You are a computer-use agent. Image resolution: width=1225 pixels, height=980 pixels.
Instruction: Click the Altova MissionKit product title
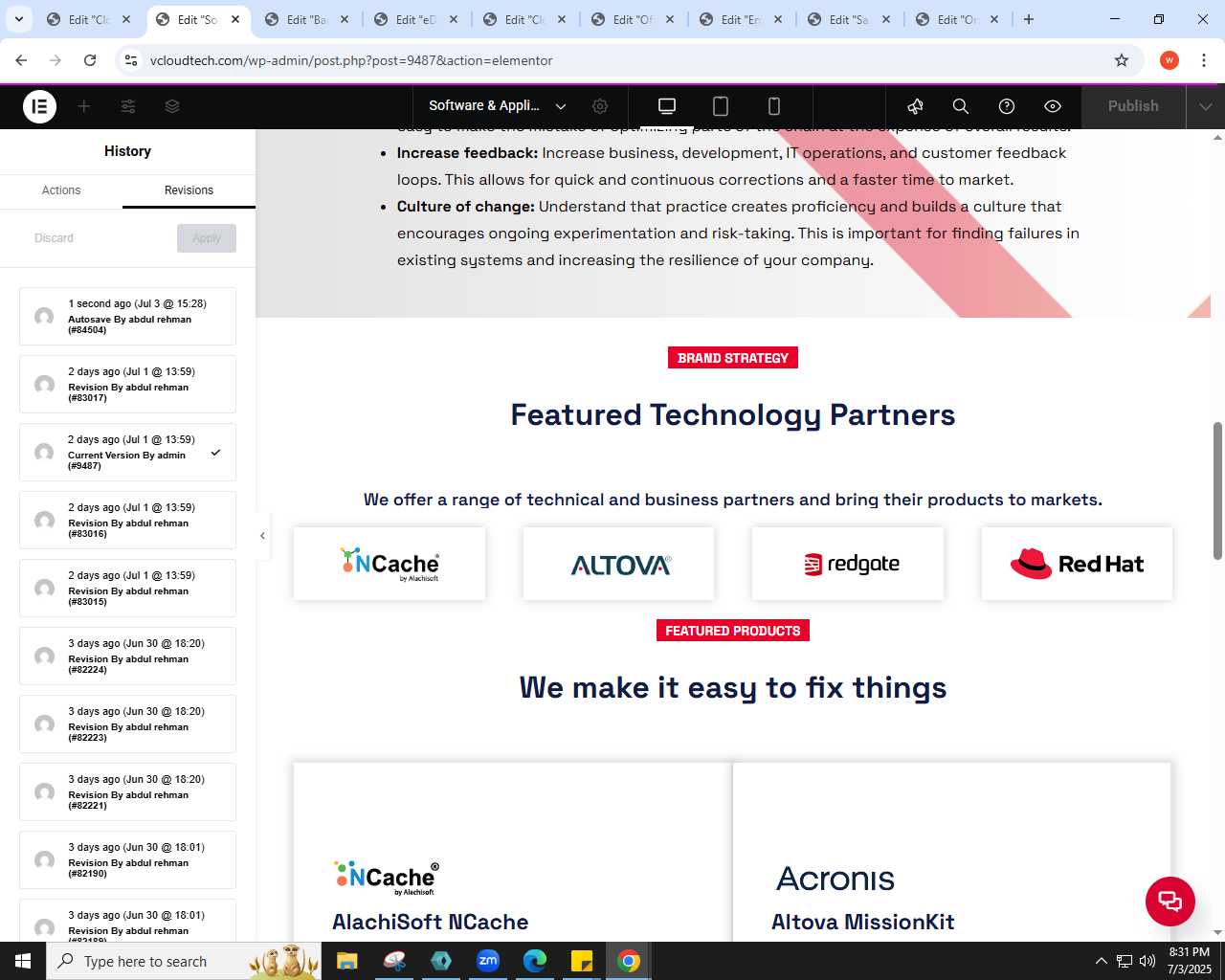click(863, 922)
